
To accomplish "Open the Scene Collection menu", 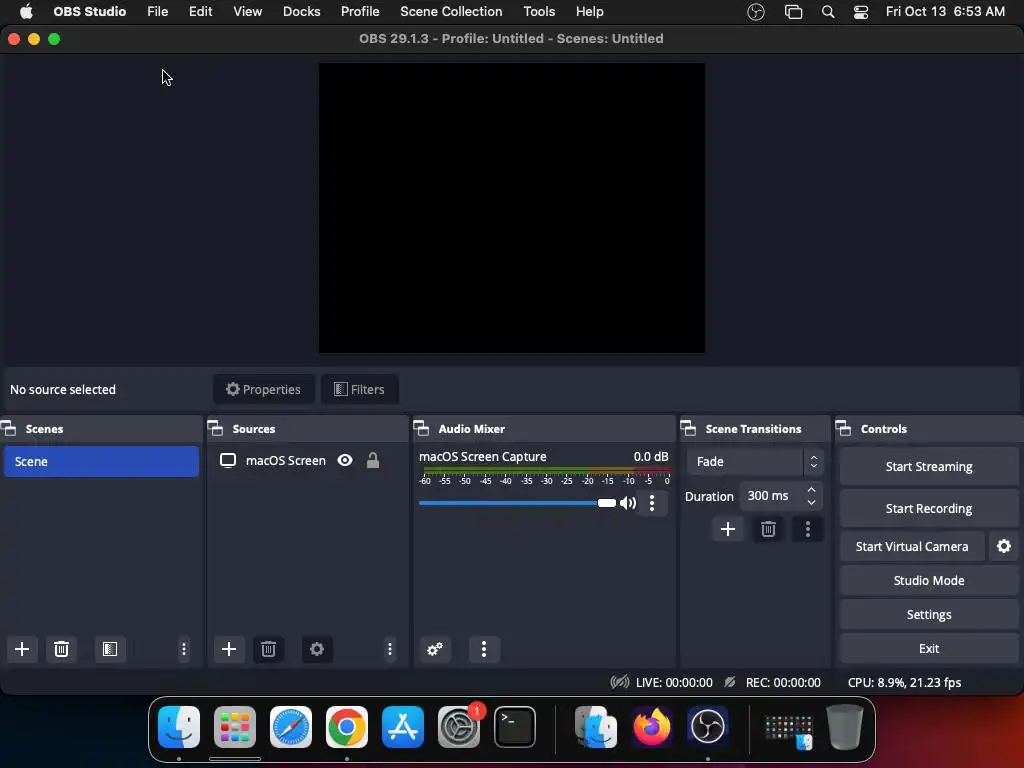I will tap(451, 12).
